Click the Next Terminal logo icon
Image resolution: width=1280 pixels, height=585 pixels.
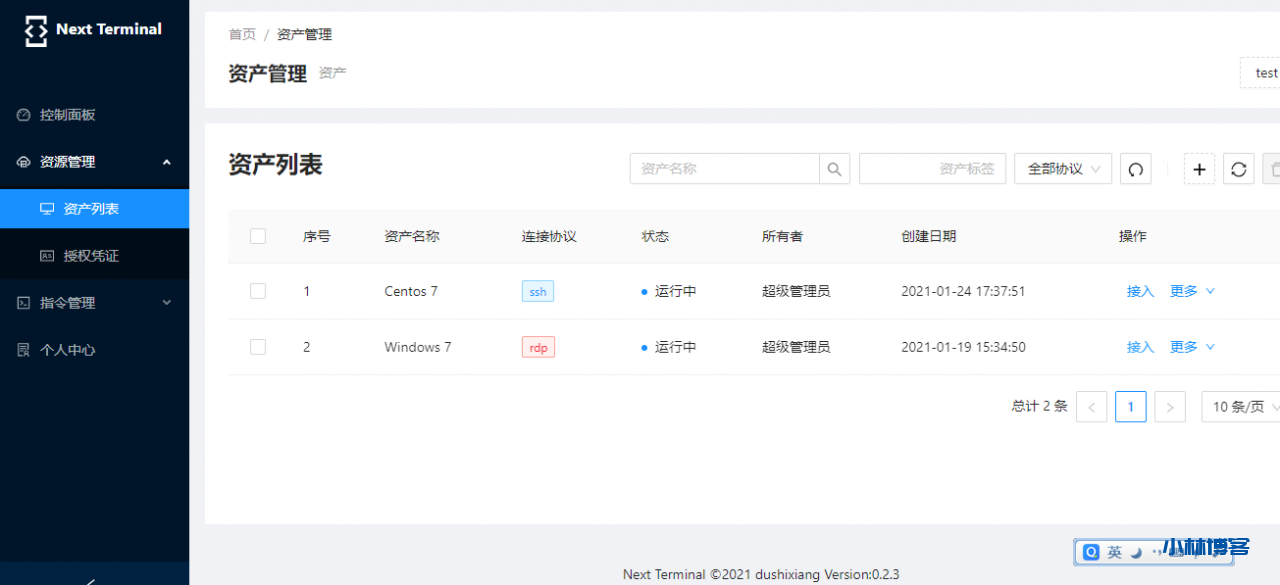(36, 30)
